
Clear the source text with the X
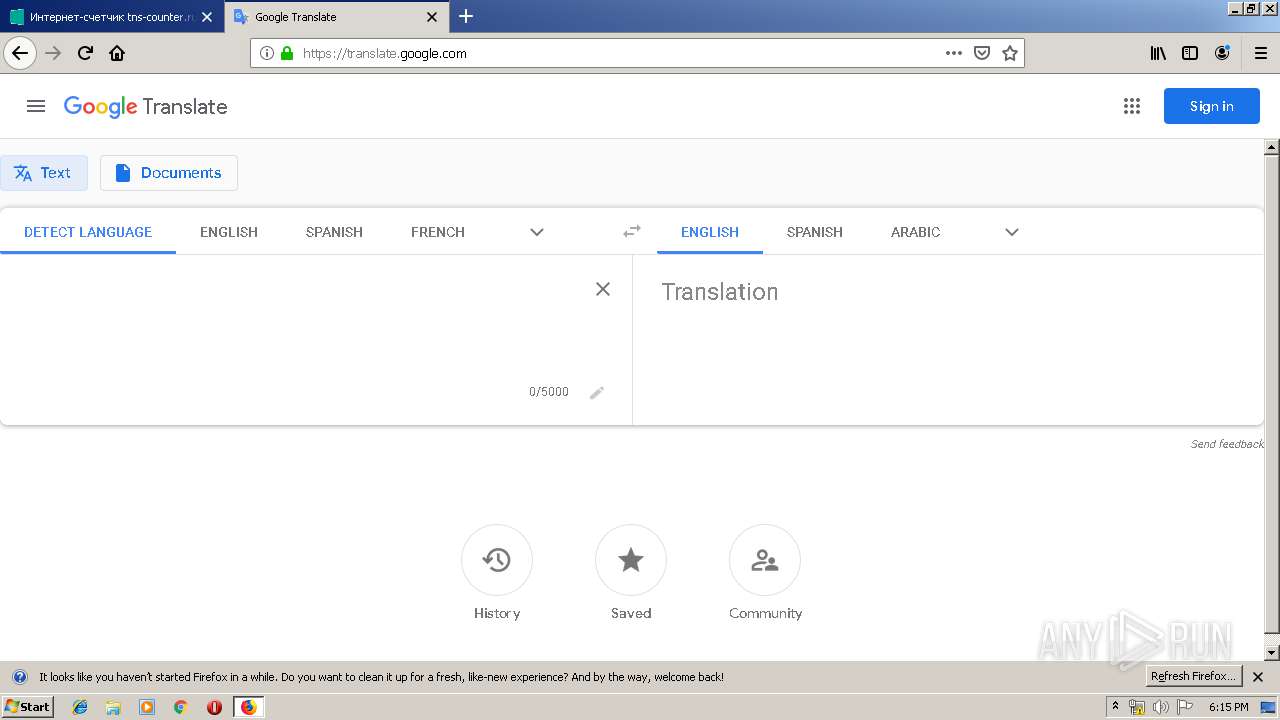pos(603,289)
